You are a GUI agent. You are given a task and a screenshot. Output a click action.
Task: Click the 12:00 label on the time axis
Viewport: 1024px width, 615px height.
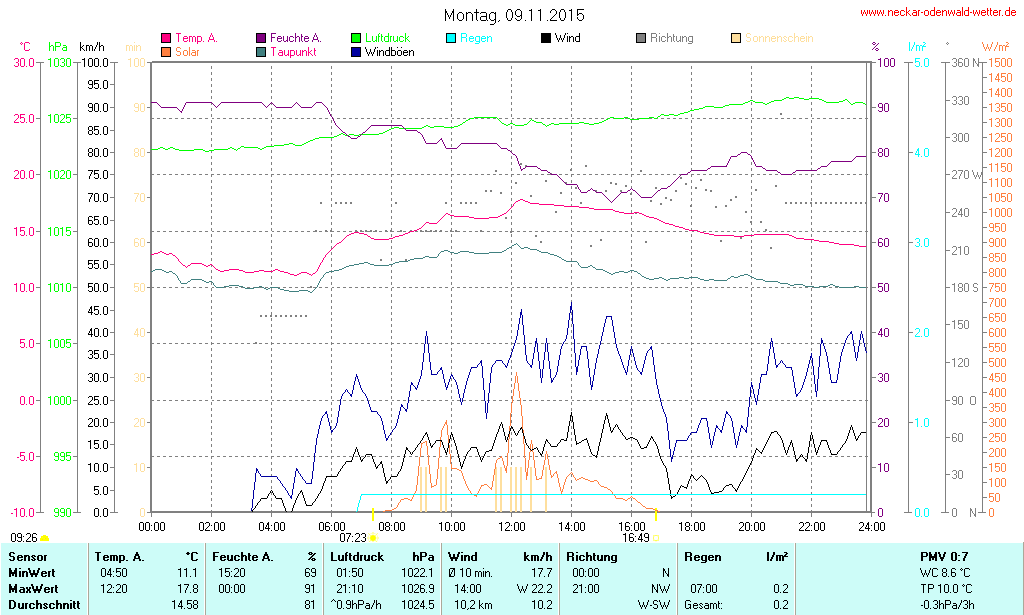pyautogui.click(x=512, y=526)
